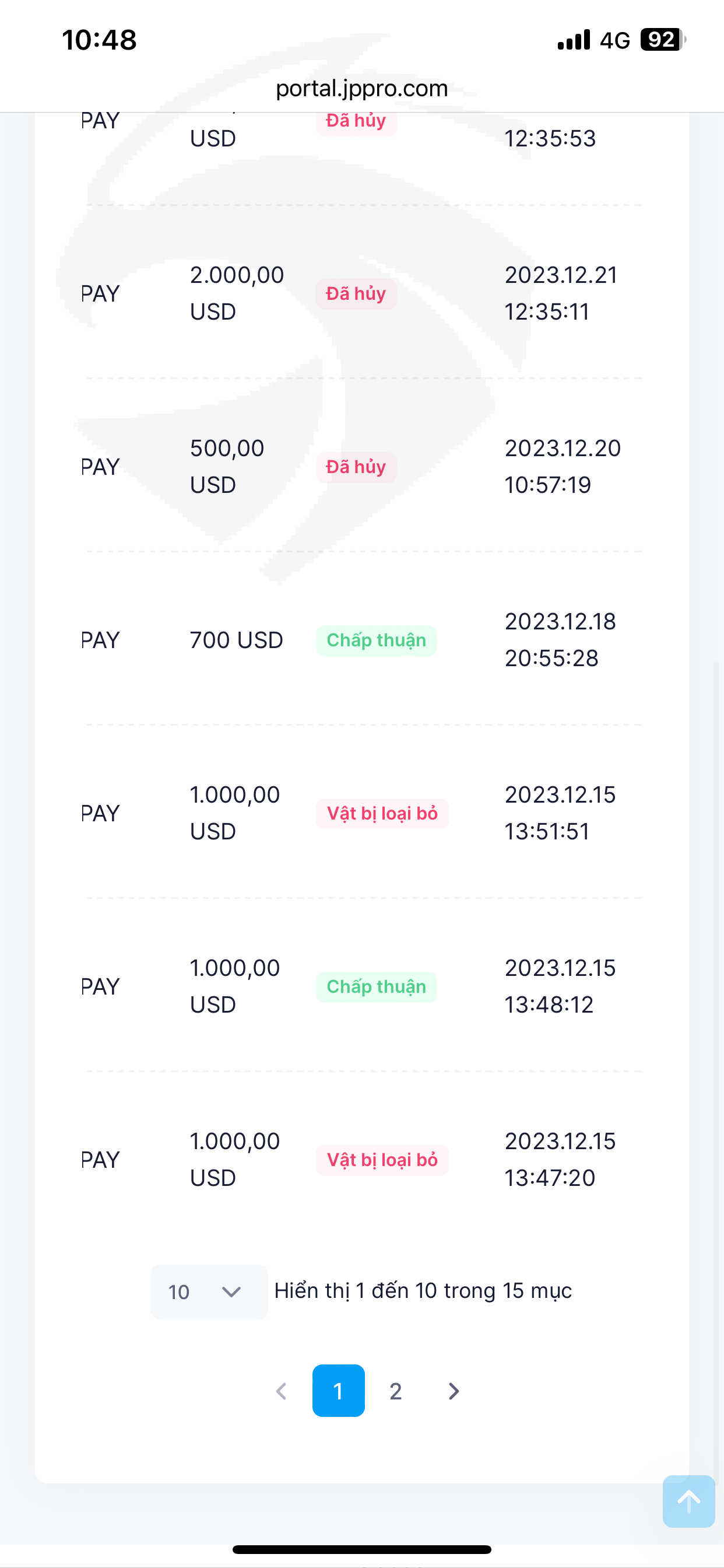
Task: Click Đã hủy badge for 2.000,00 USD
Action: 356,294
